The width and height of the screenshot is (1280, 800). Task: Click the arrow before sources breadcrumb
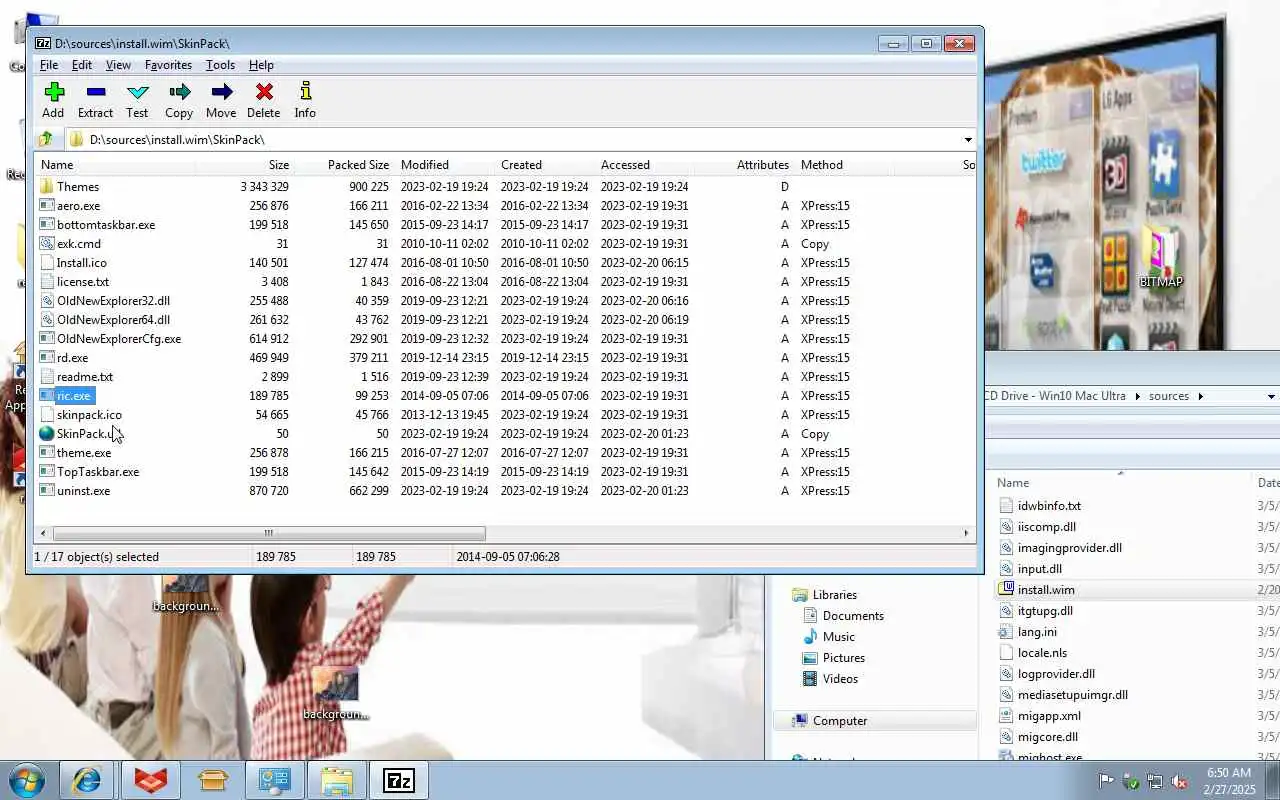pyautogui.click(x=1137, y=396)
